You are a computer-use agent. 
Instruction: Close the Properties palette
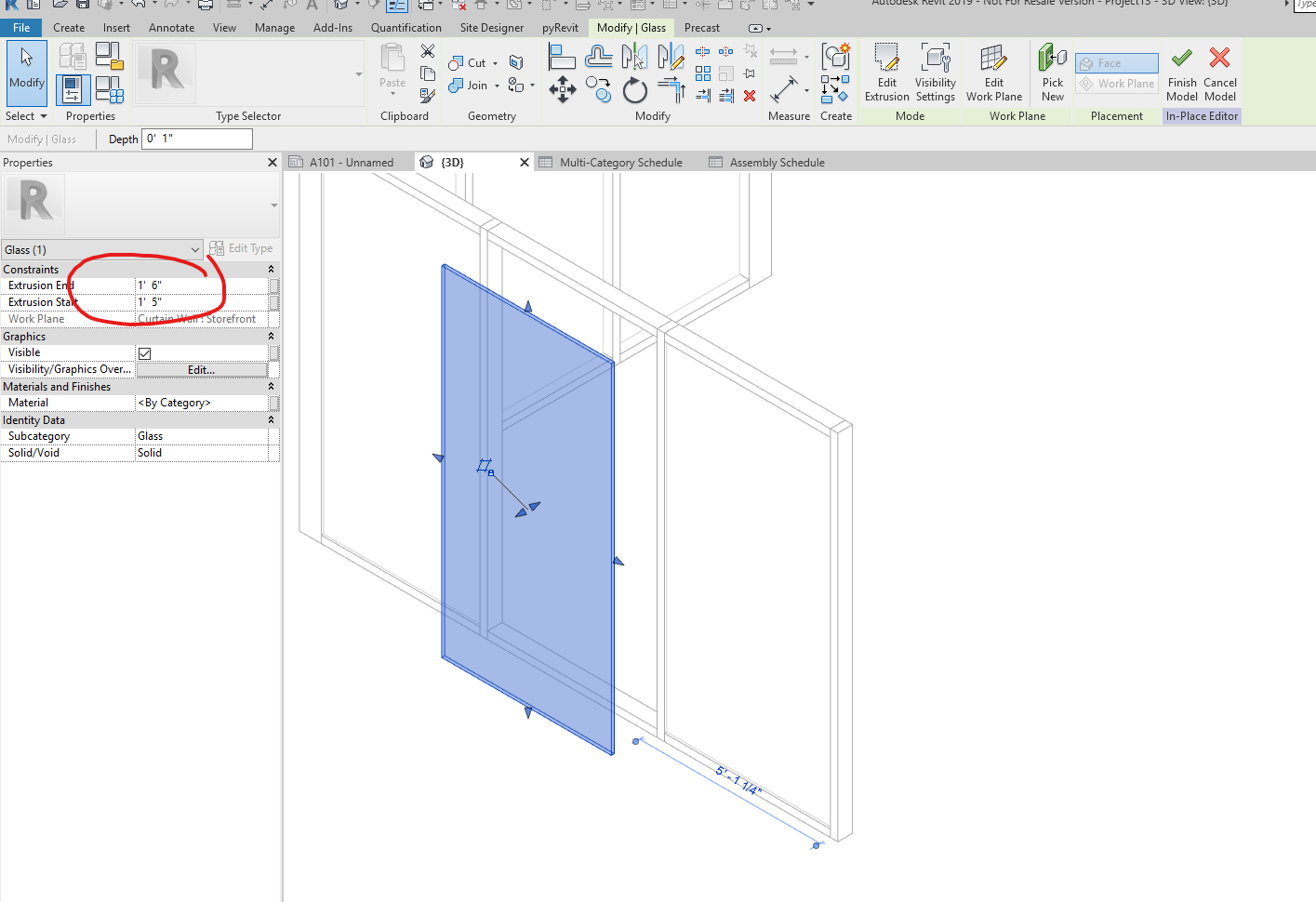click(x=273, y=162)
